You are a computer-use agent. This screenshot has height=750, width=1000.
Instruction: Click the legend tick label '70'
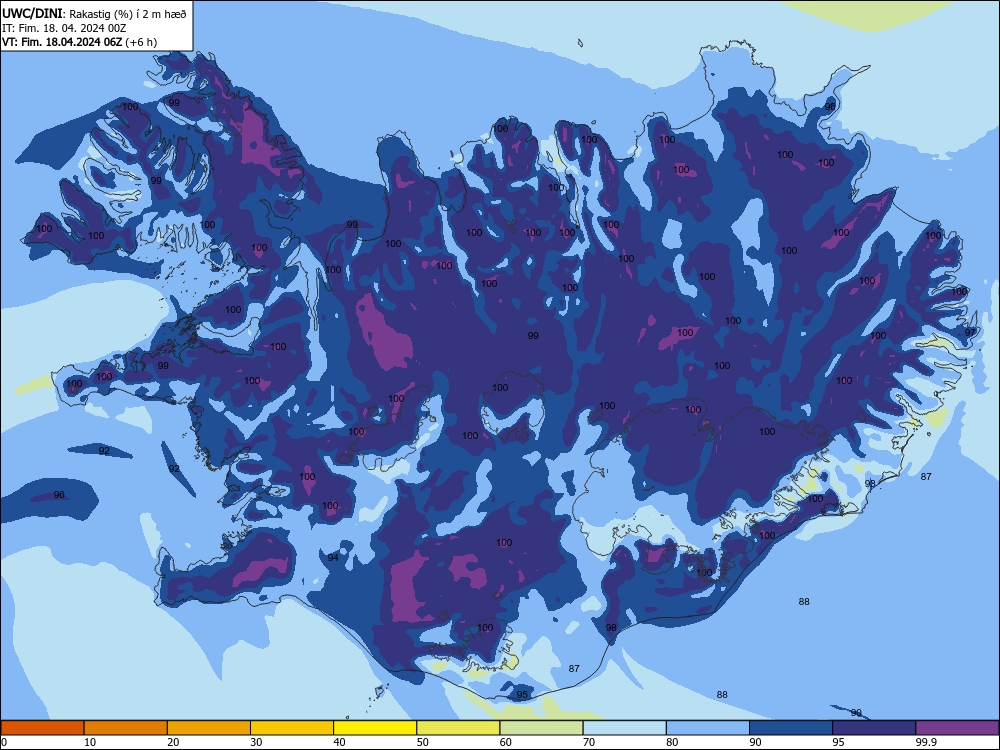[589, 742]
